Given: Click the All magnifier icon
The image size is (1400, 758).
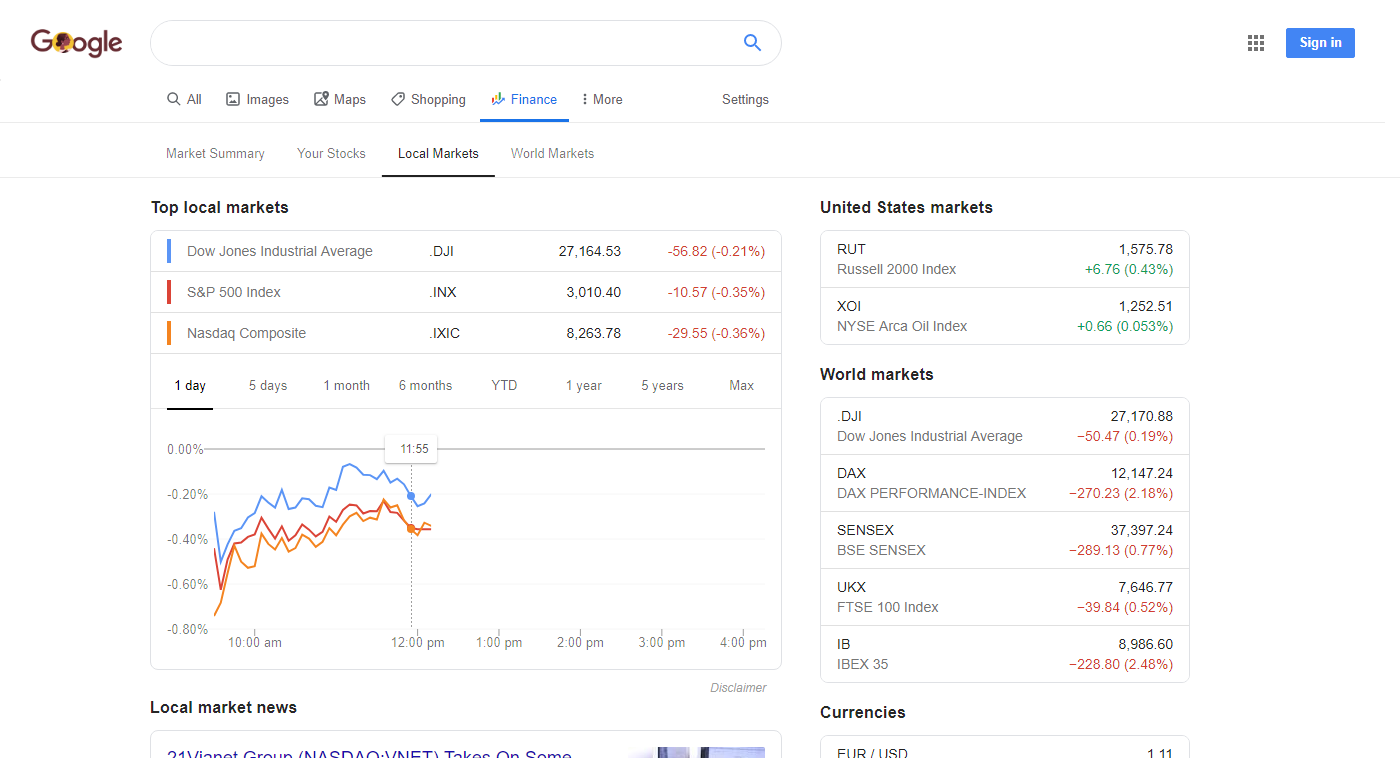Looking at the screenshot, I should pos(173,99).
